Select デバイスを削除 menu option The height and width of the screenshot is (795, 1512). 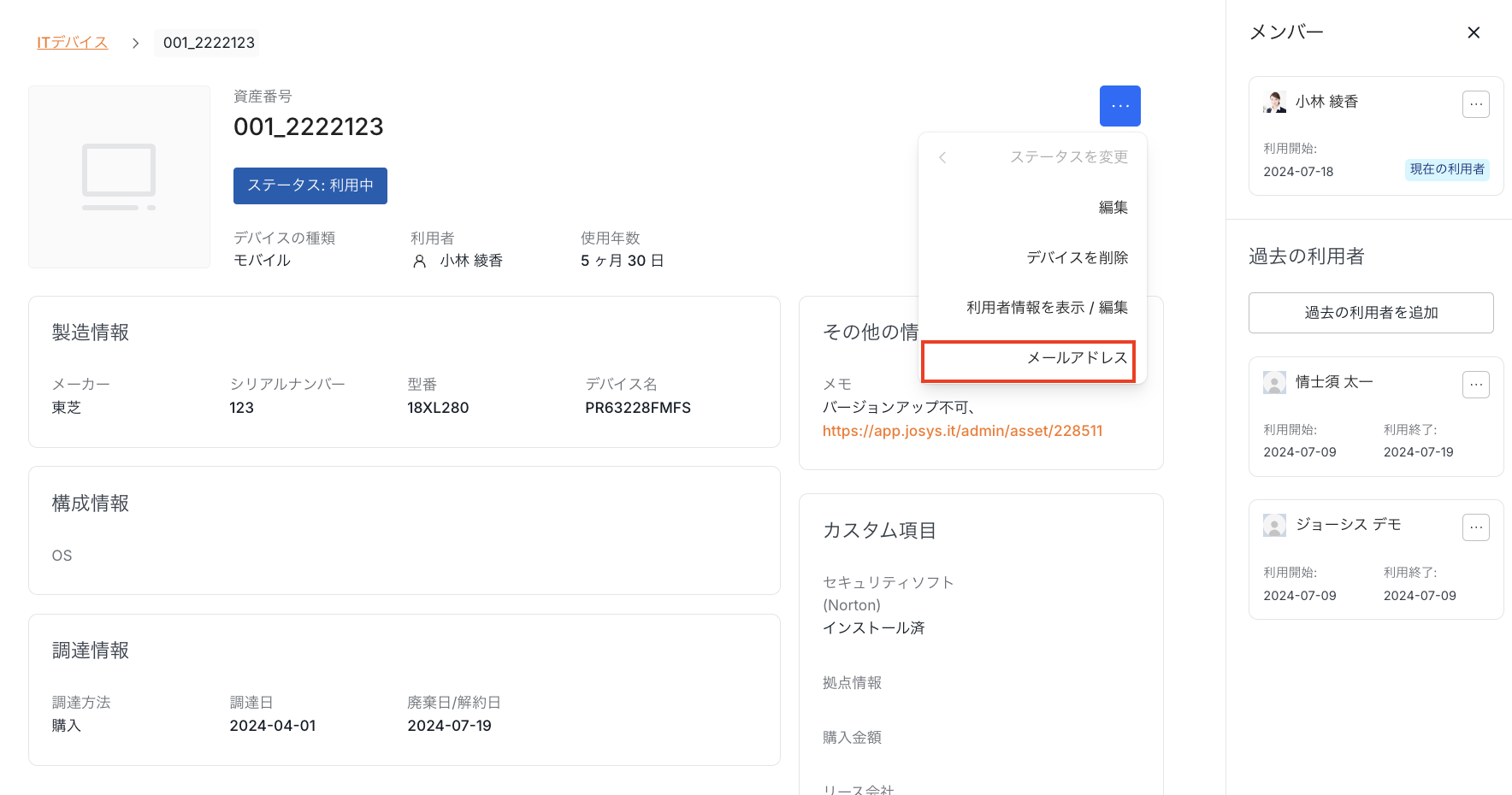pyautogui.click(x=1077, y=257)
